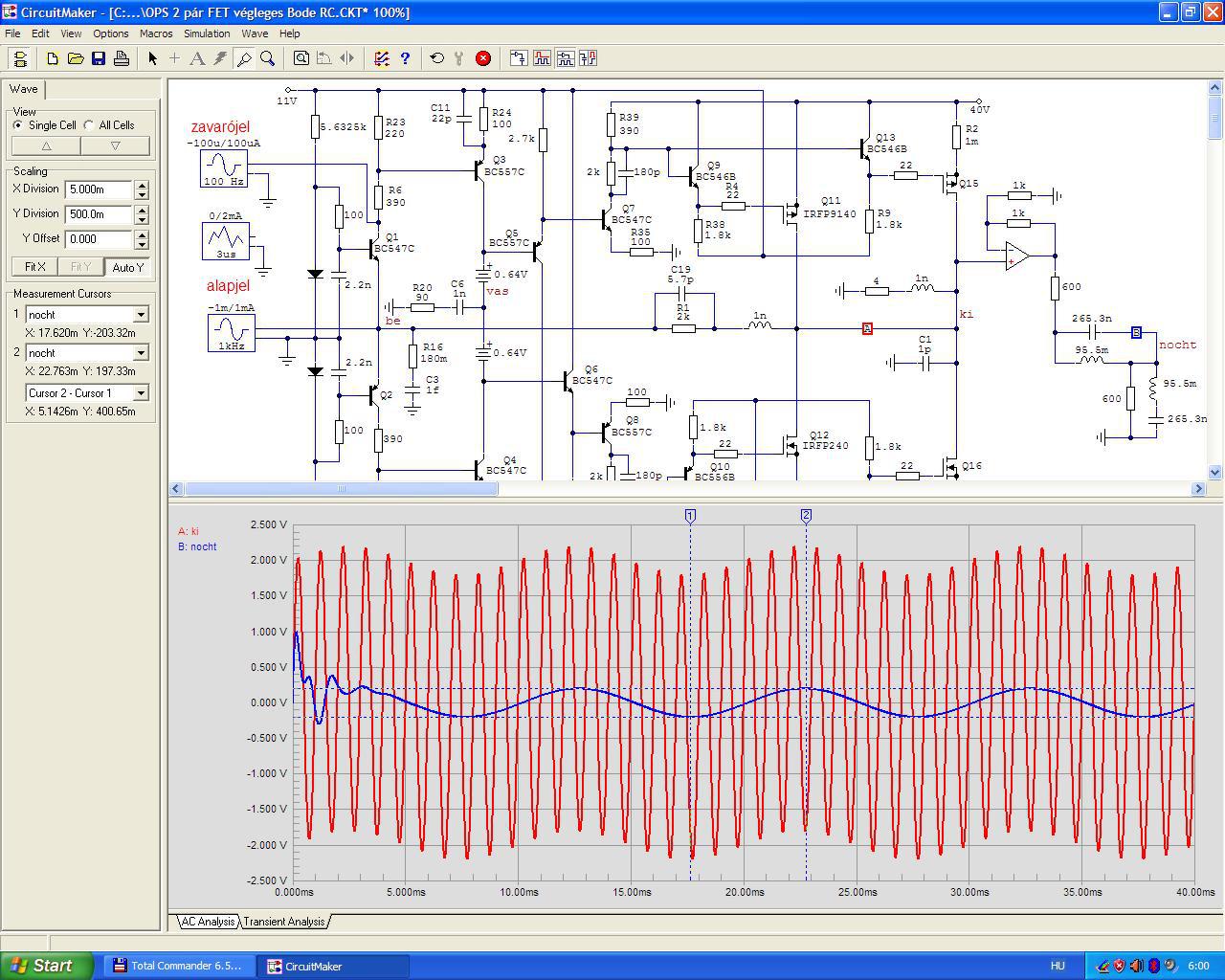Open the File menu
The height and width of the screenshot is (980, 1225).
[12, 33]
